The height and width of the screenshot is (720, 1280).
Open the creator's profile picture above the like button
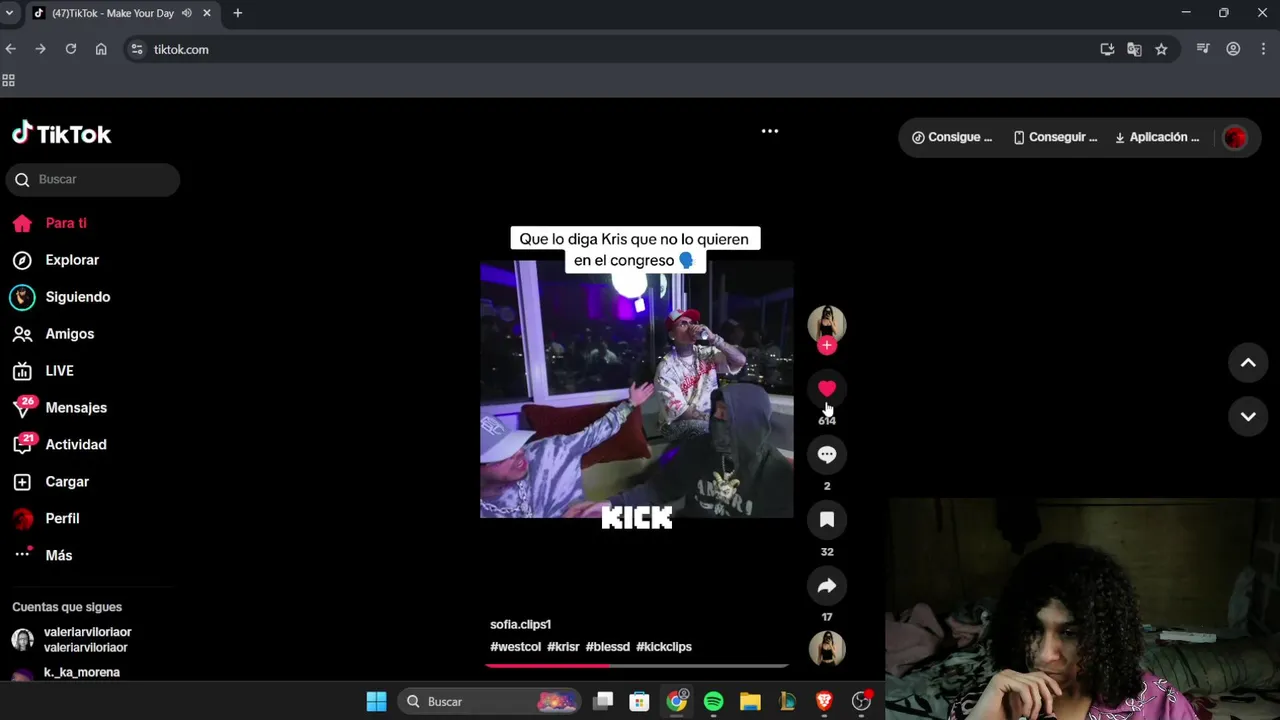(826, 324)
